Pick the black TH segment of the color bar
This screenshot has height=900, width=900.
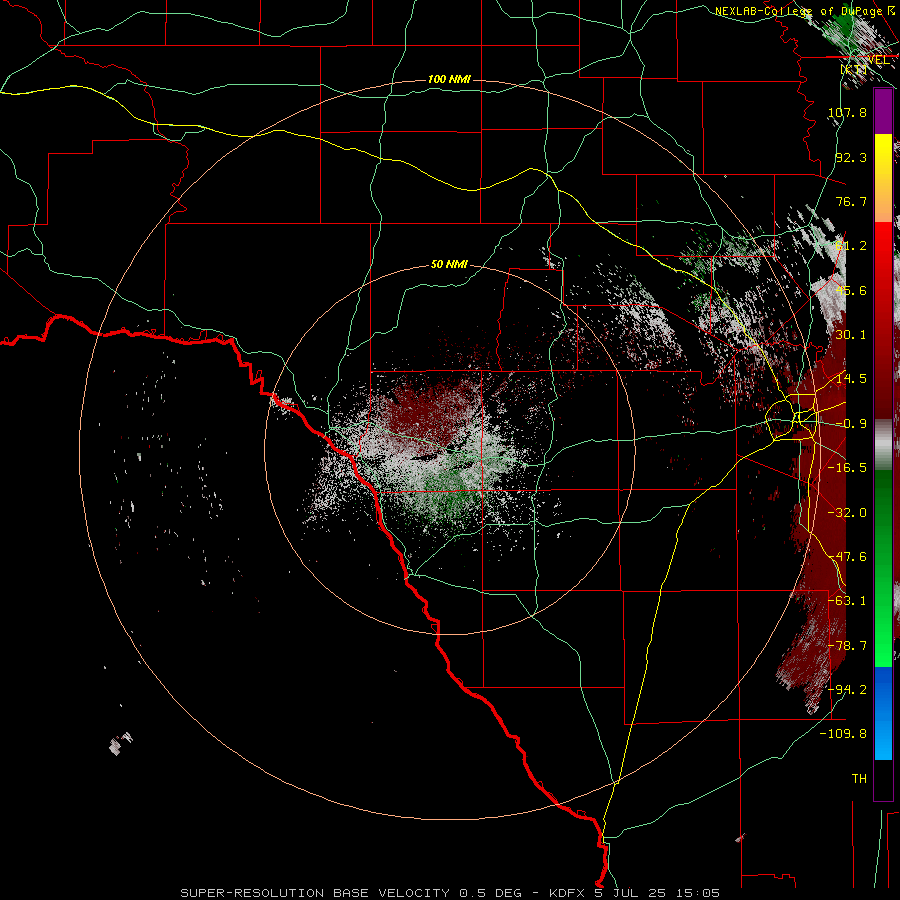coord(883,779)
